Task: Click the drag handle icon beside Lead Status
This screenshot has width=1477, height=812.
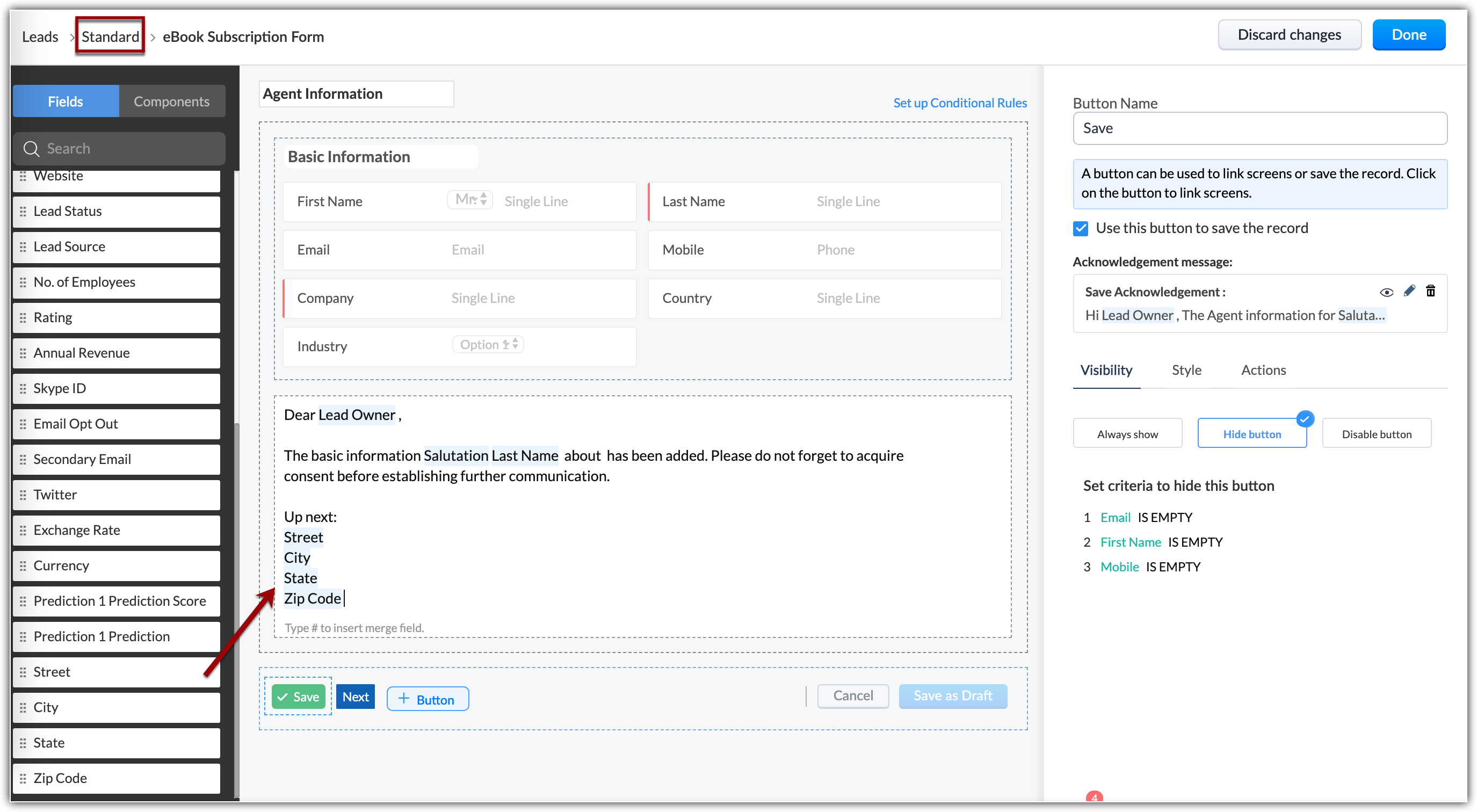Action: pyautogui.click(x=23, y=211)
